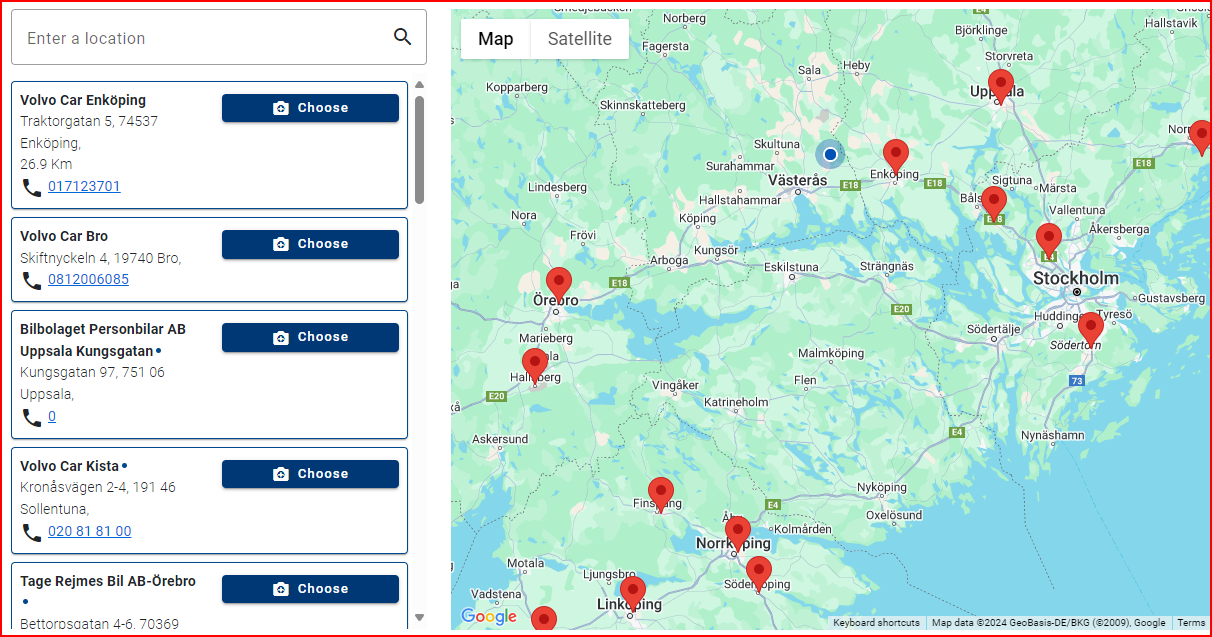Click the dealer list scroll down arrow

coord(419,618)
